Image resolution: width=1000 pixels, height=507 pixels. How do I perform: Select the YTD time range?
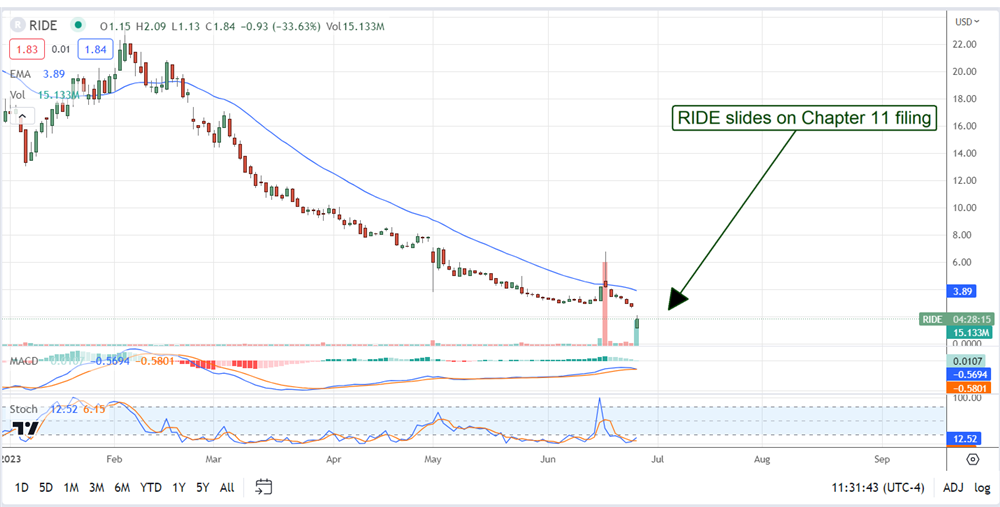click(151, 488)
